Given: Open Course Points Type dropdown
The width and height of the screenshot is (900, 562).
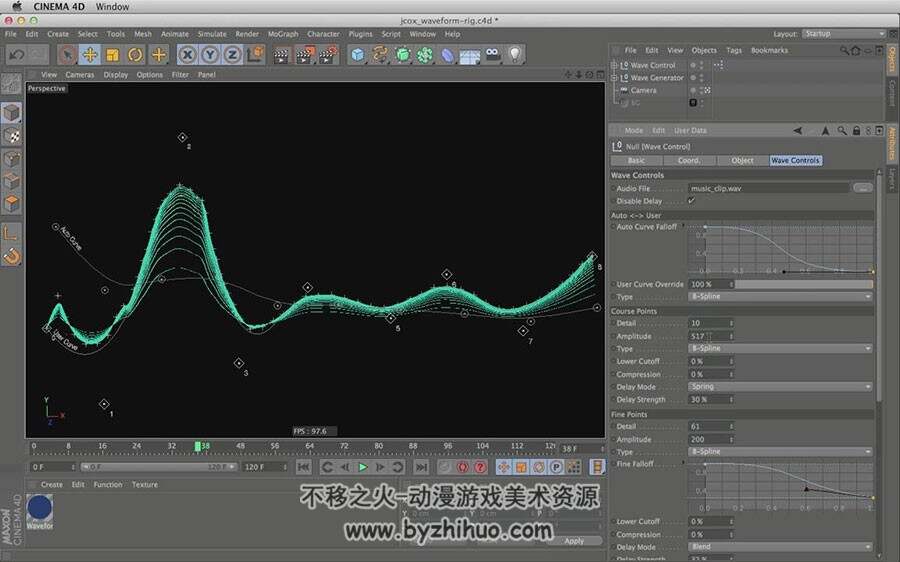Looking at the screenshot, I should [780, 348].
